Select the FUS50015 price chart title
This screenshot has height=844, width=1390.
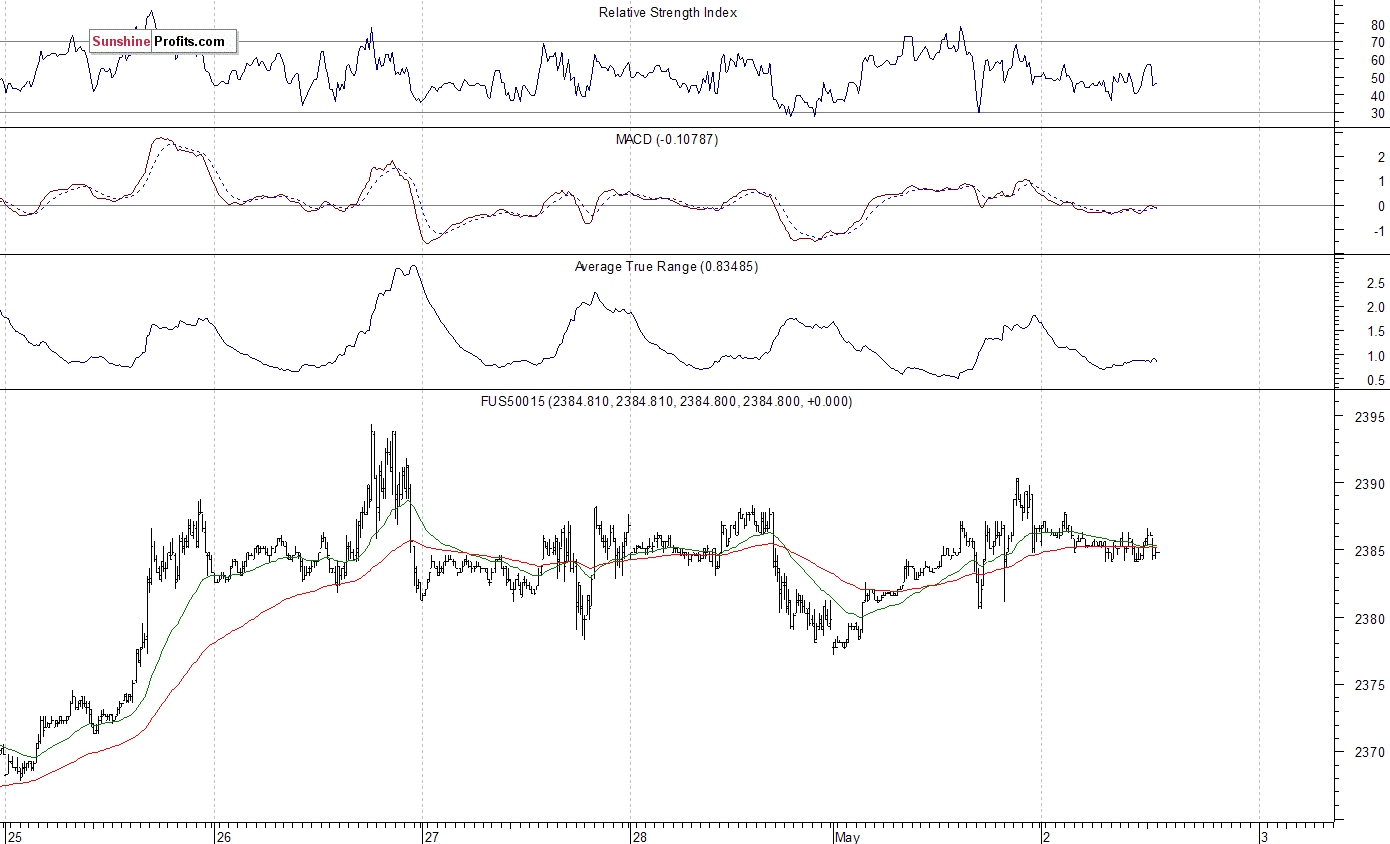(x=667, y=402)
